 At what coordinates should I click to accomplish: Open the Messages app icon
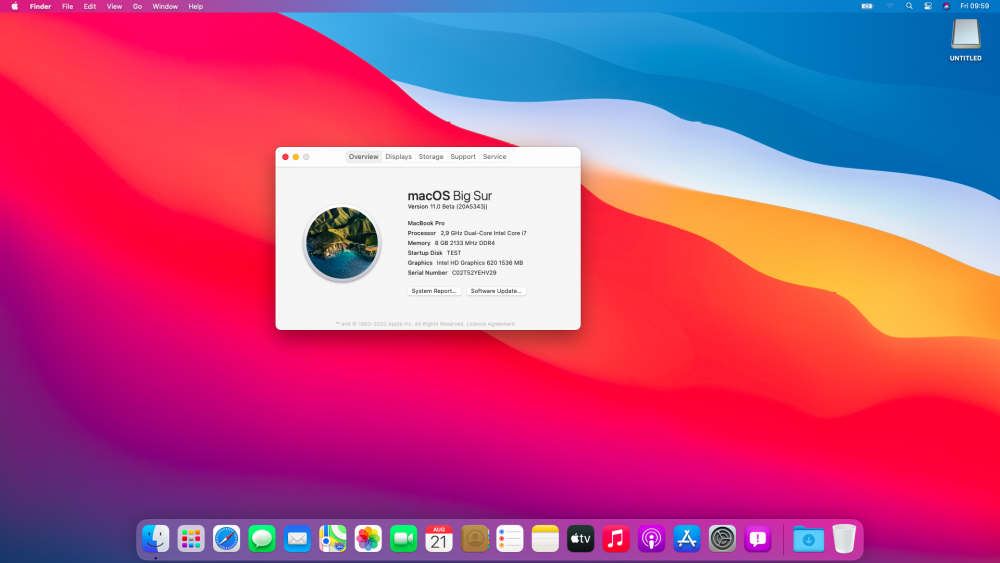tap(262, 539)
